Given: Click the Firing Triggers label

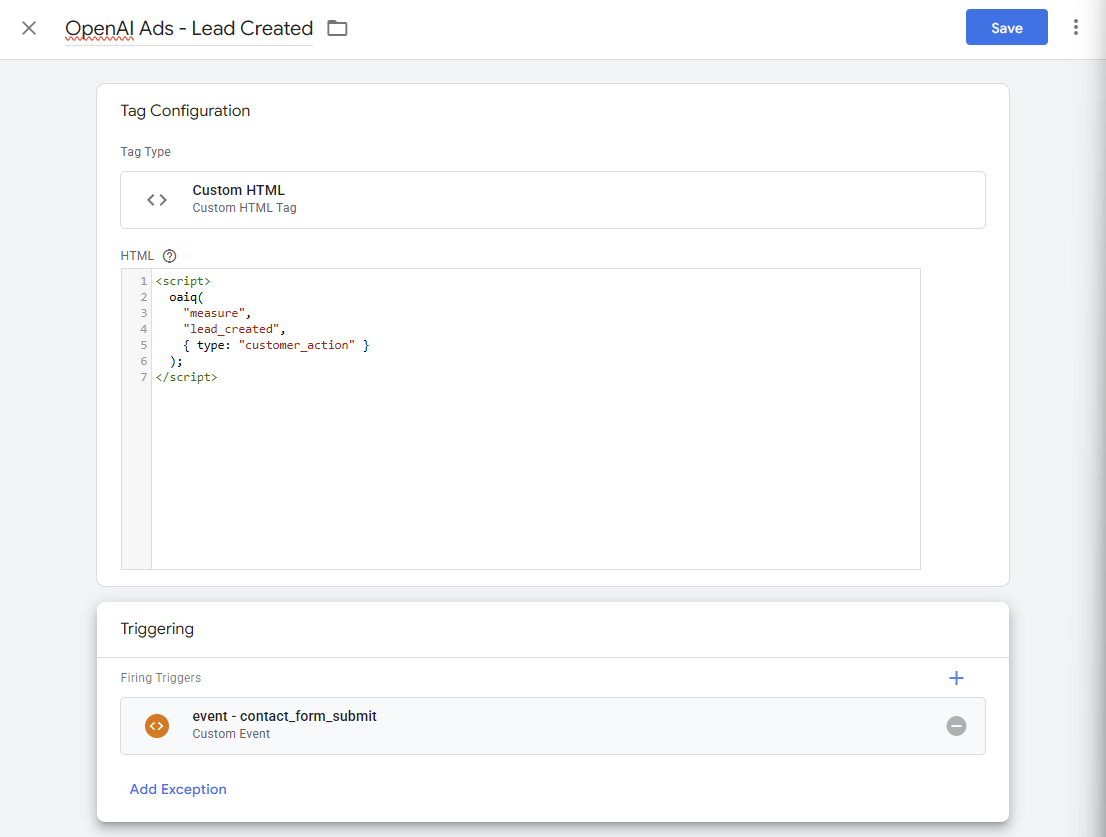Looking at the screenshot, I should (161, 678).
